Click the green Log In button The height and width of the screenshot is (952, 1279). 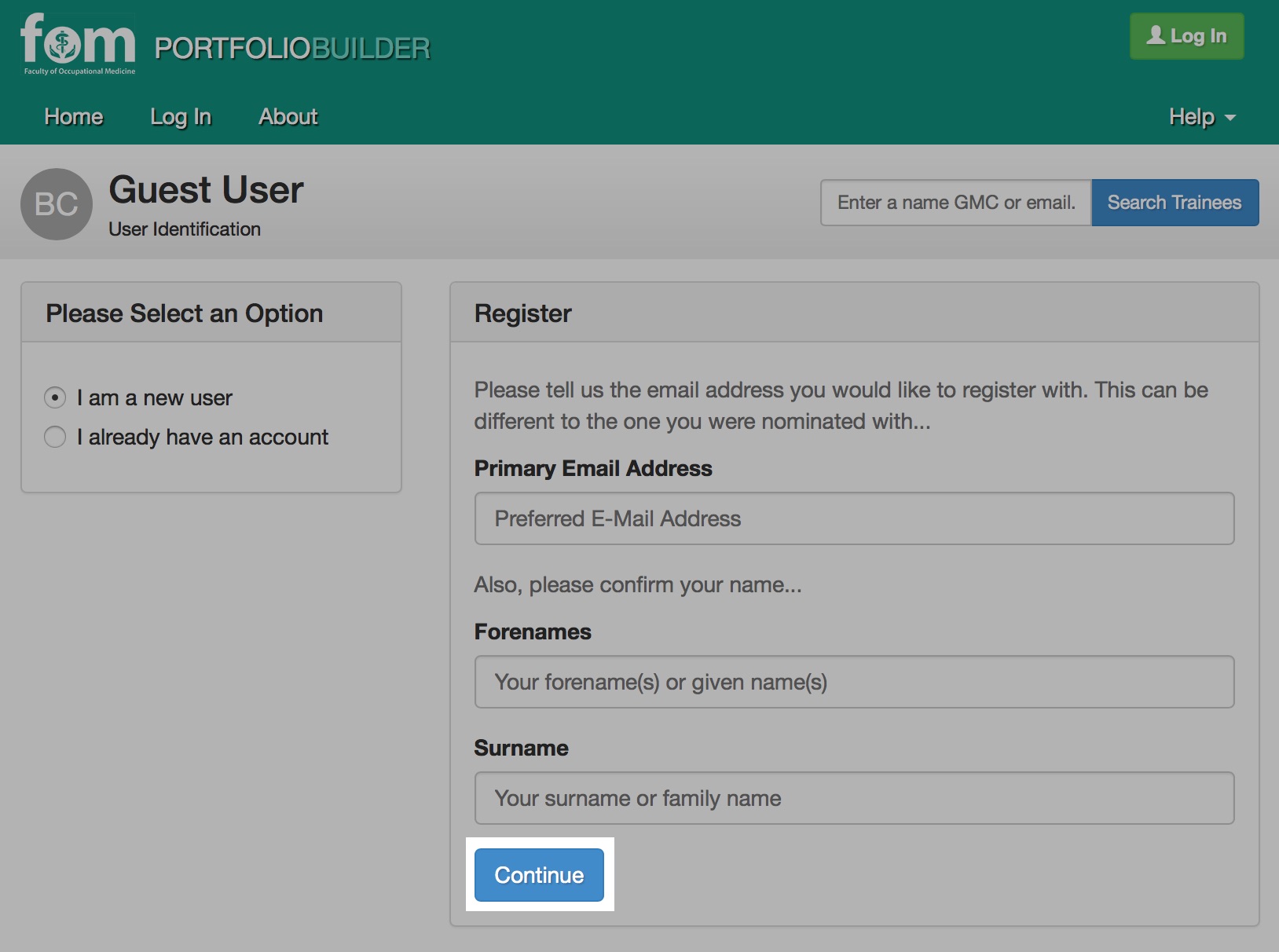tap(1186, 36)
